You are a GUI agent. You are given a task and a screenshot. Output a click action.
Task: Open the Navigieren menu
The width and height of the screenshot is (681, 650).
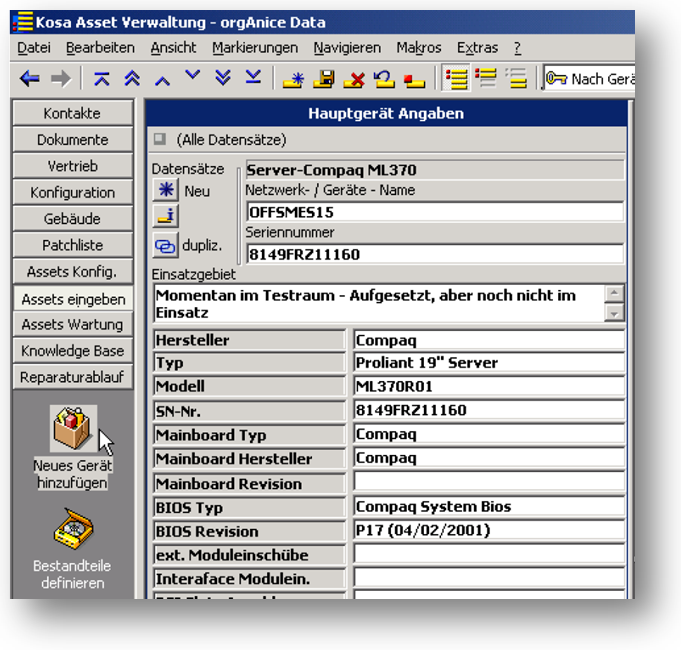click(347, 47)
